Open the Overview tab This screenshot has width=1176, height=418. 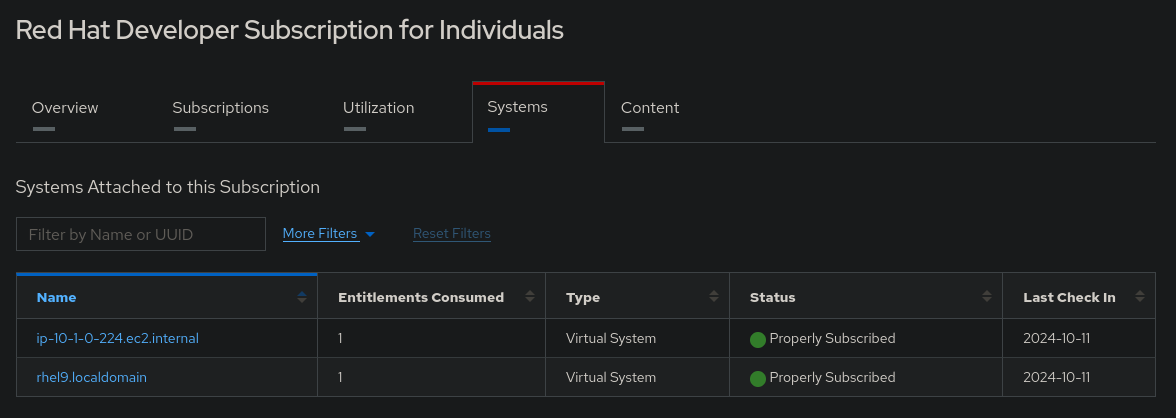coord(65,108)
